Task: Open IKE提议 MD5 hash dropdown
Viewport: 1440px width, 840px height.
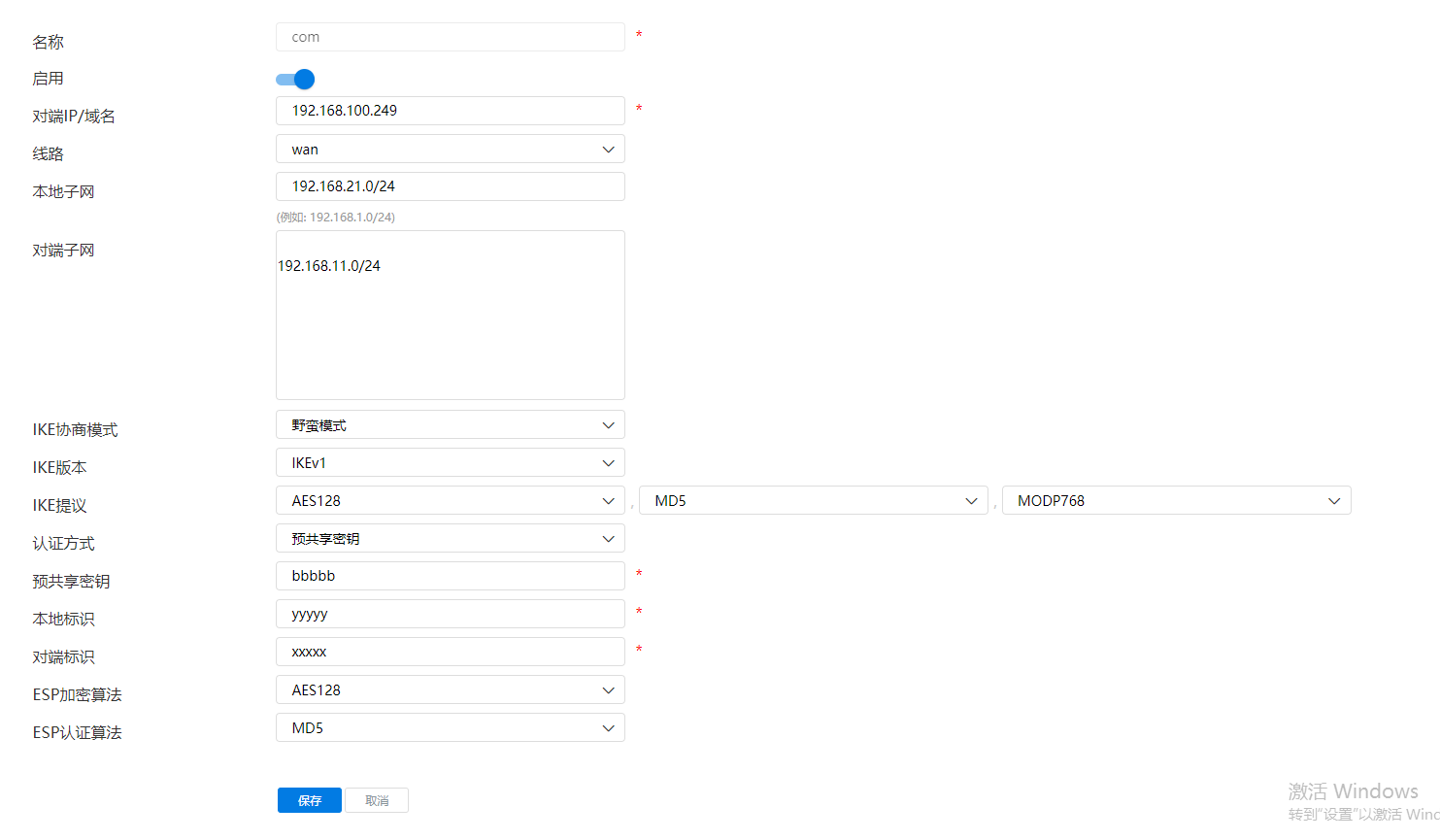Action: pyautogui.click(x=813, y=501)
